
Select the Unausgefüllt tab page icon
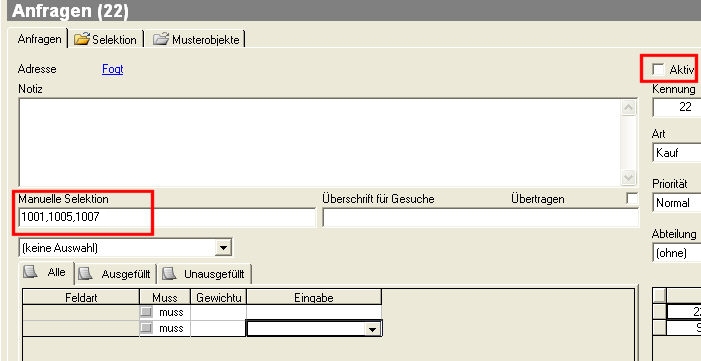tap(168, 273)
